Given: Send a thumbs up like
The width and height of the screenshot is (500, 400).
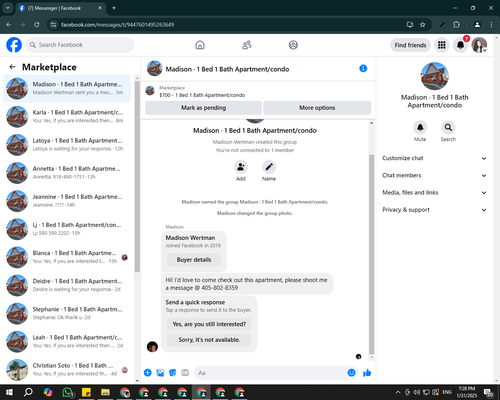Looking at the screenshot, I should 367,373.
